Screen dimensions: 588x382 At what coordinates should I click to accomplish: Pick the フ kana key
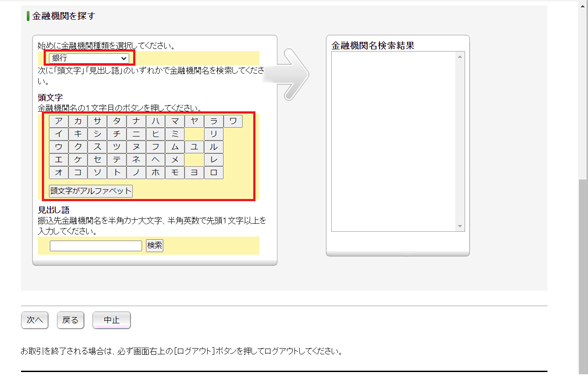click(x=156, y=147)
